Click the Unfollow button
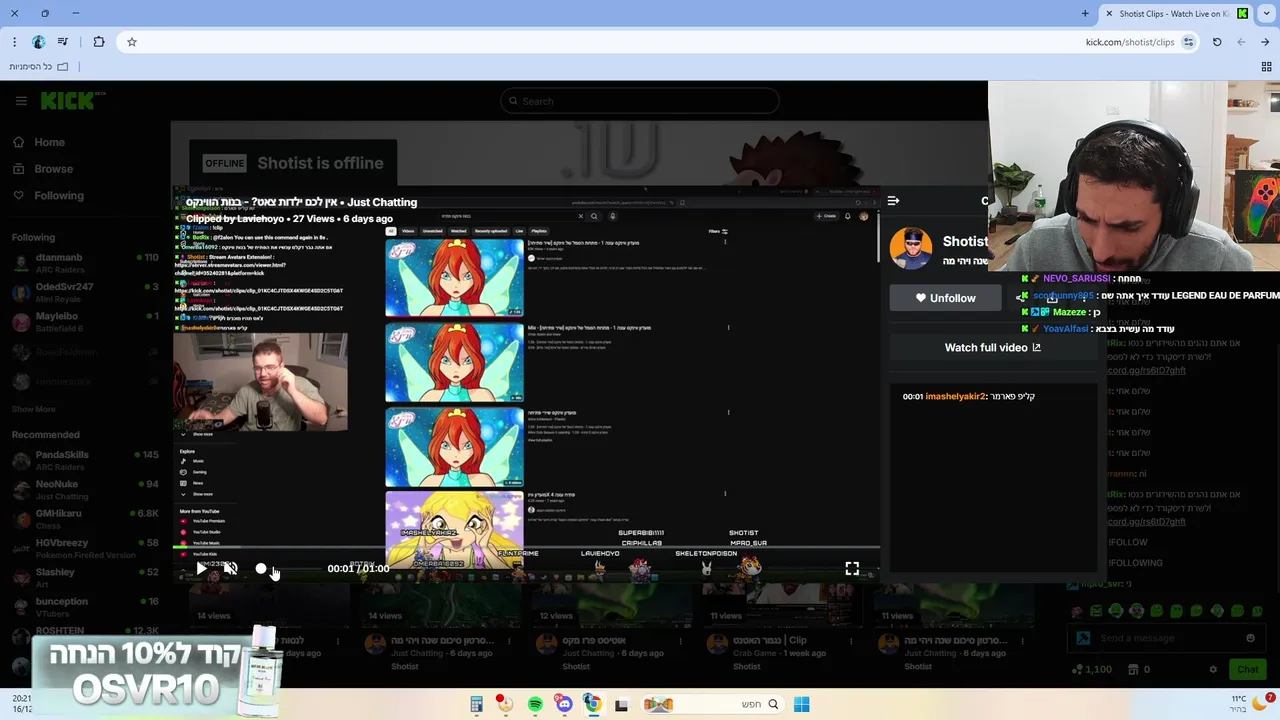The height and width of the screenshot is (720, 1280). coord(945,298)
